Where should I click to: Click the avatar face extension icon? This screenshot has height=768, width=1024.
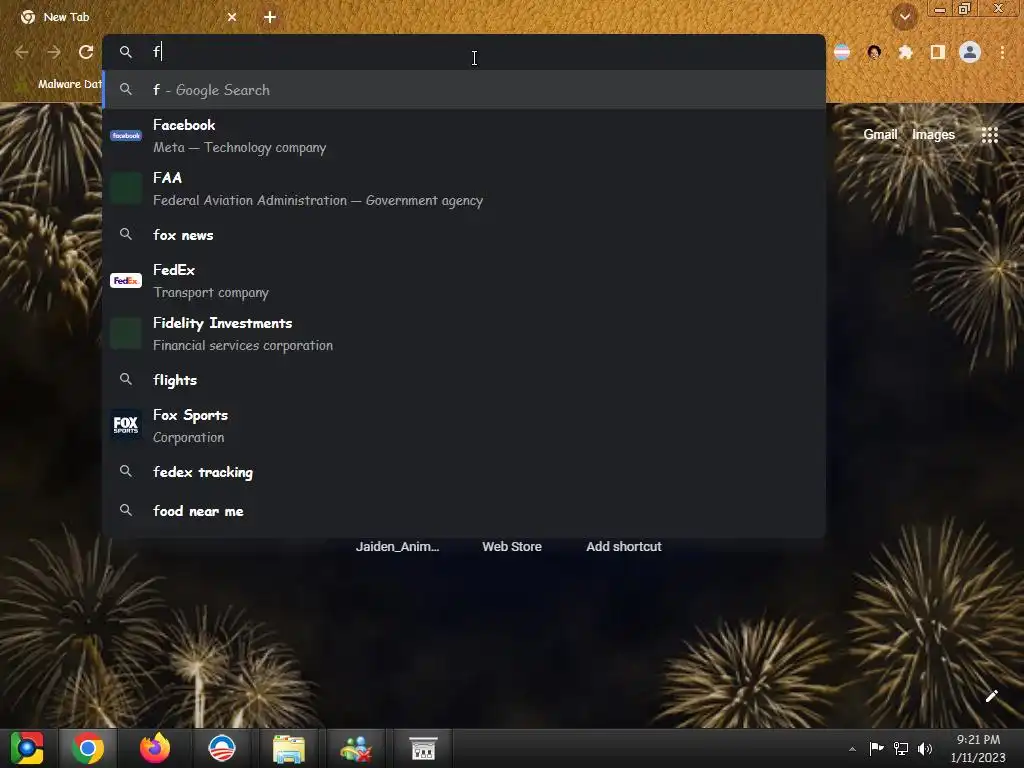(874, 52)
